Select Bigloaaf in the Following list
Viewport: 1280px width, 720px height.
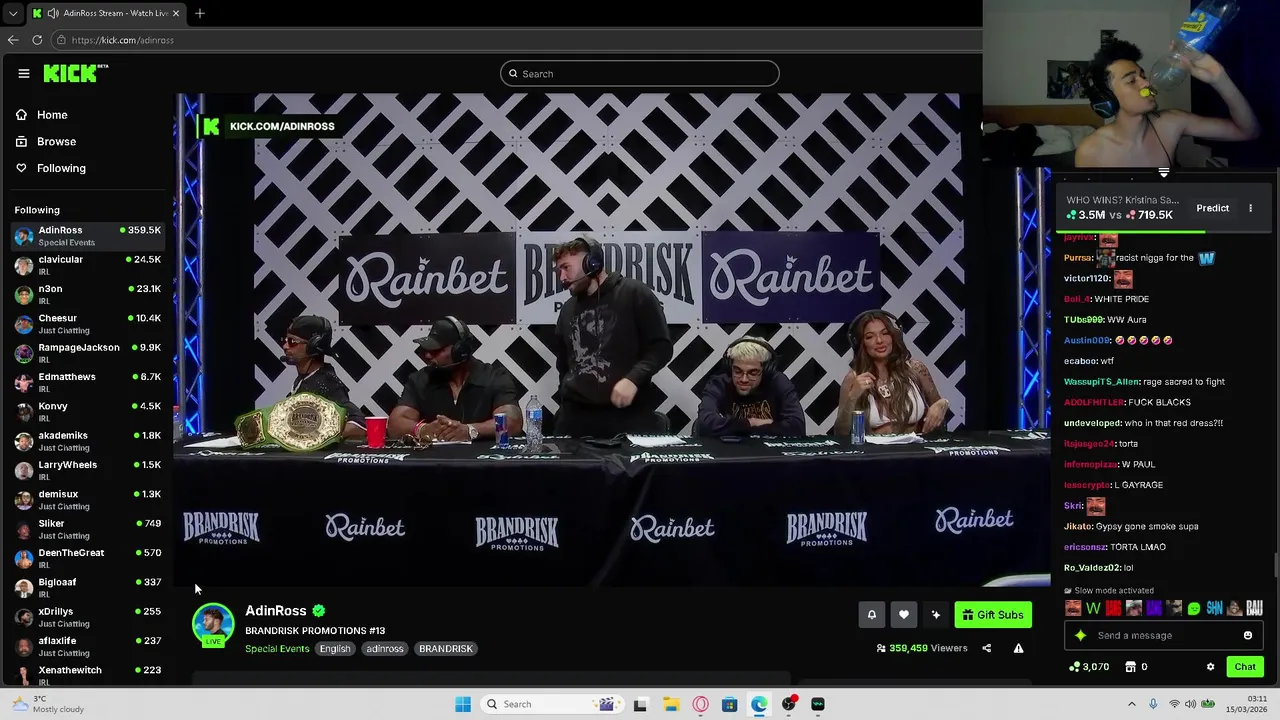pyautogui.click(x=88, y=587)
